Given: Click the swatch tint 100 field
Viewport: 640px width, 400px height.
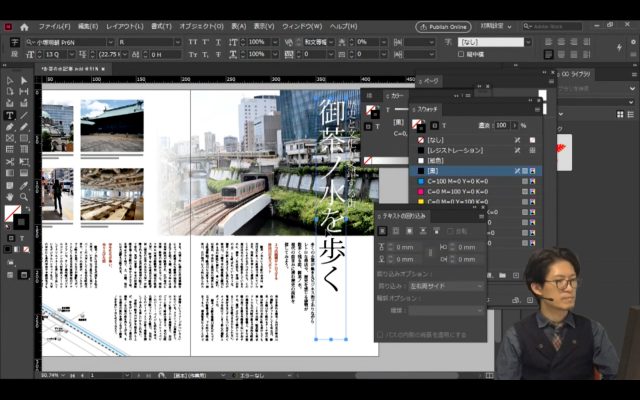Looking at the screenshot, I should 502,125.
